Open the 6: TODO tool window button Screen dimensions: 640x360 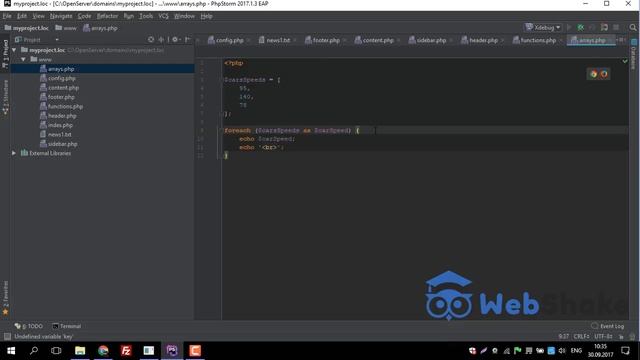point(29,326)
